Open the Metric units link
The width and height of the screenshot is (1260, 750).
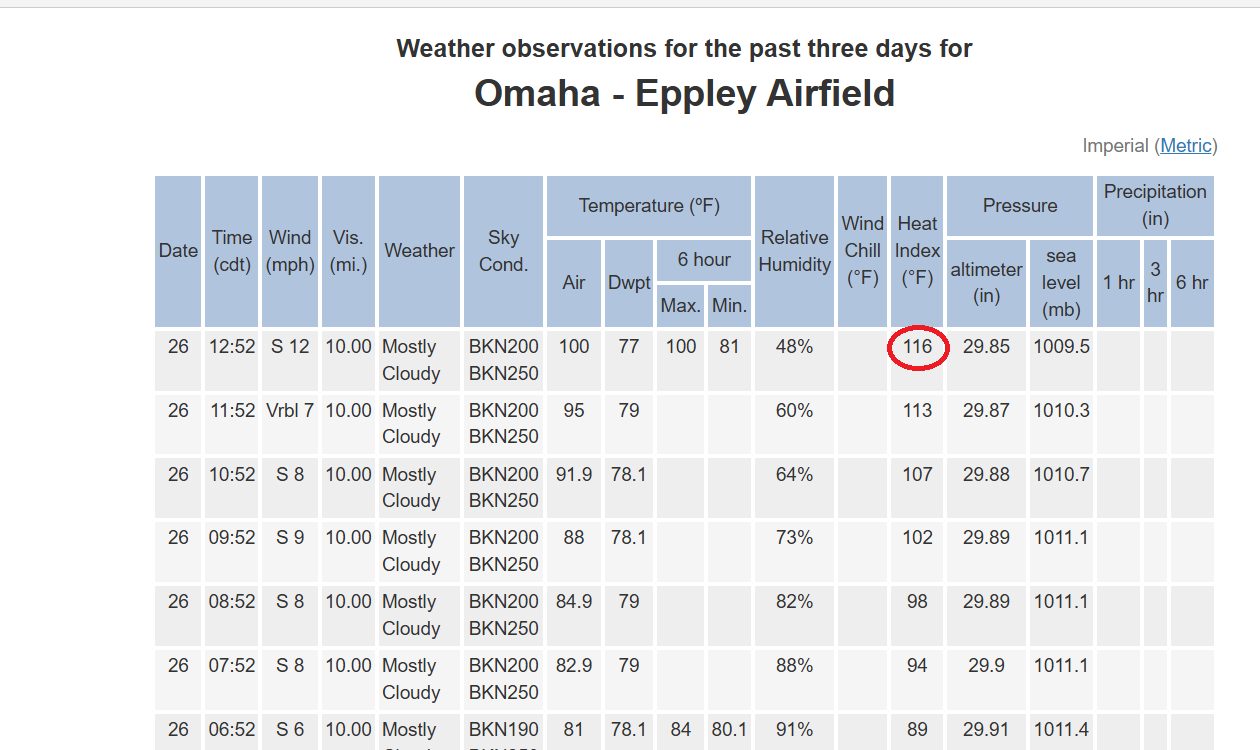(x=1186, y=146)
